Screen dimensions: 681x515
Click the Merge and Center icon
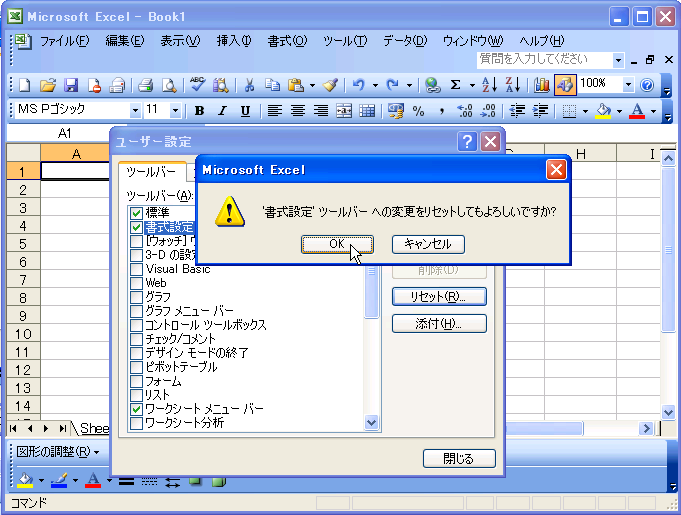[x=344, y=111]
